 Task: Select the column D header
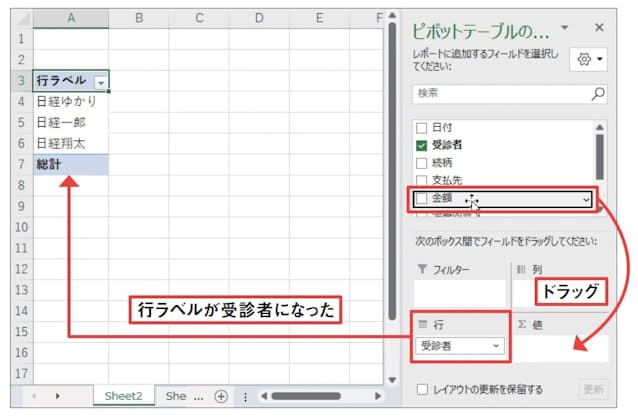pos(259,18)
